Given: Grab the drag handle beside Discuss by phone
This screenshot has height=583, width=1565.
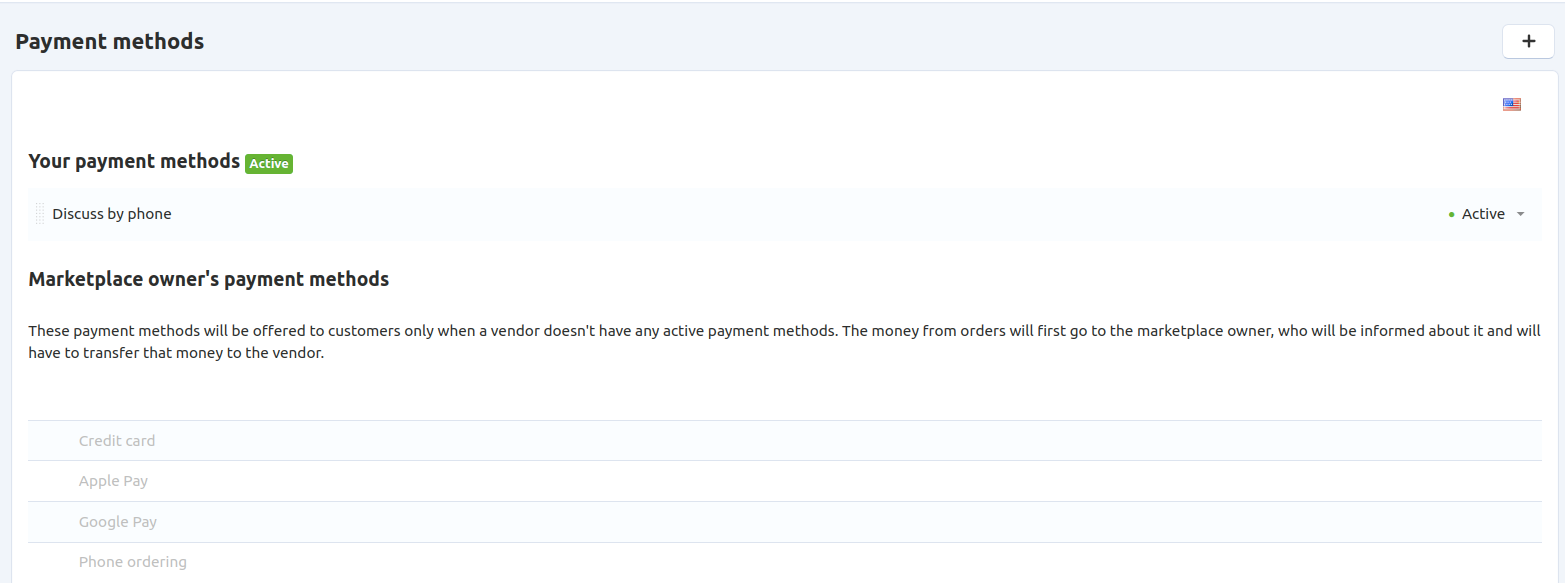Looking at the screenshot, I should (39, 214).
